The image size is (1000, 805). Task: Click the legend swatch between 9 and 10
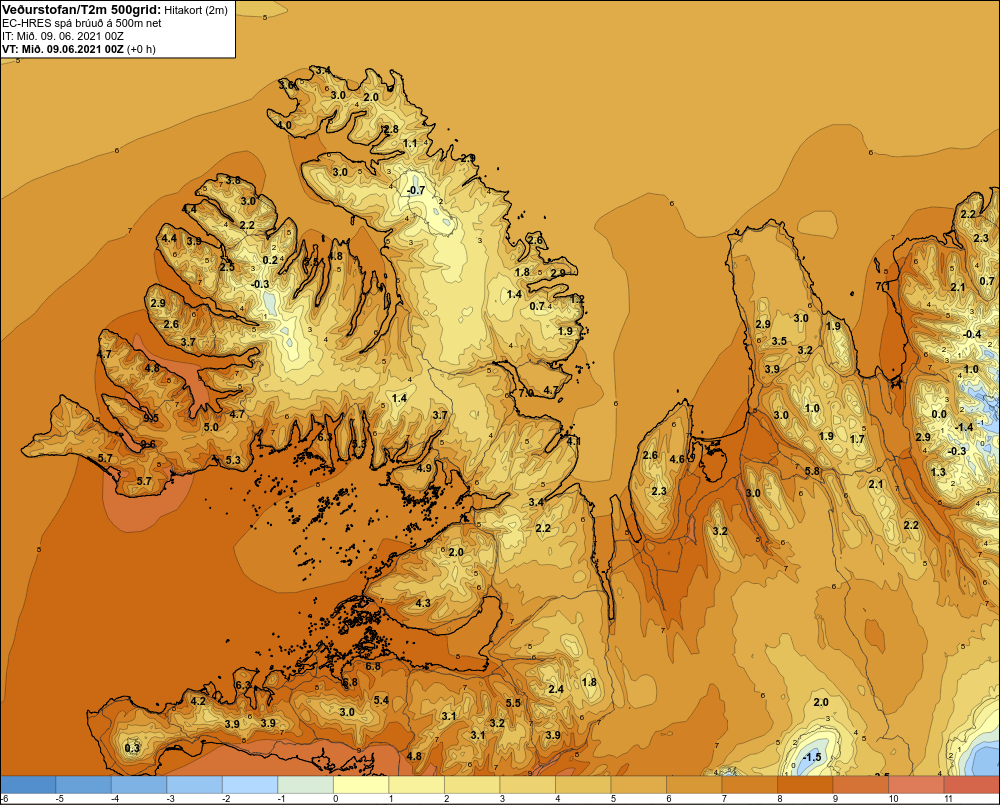coord(860,785)
